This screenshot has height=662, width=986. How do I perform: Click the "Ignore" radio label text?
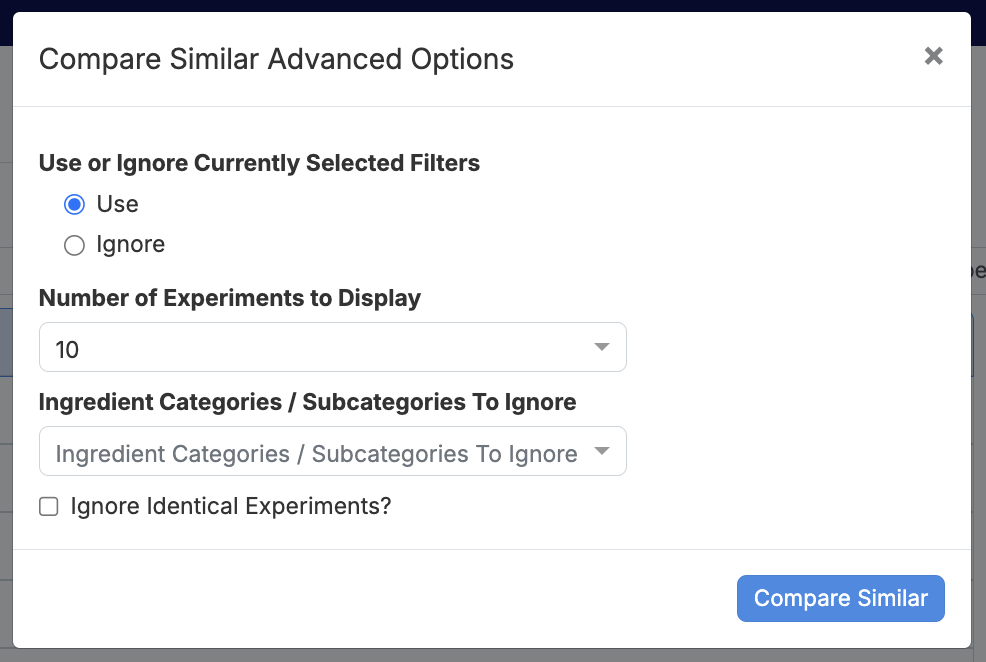pyautogui.click(x=130, y=245)
